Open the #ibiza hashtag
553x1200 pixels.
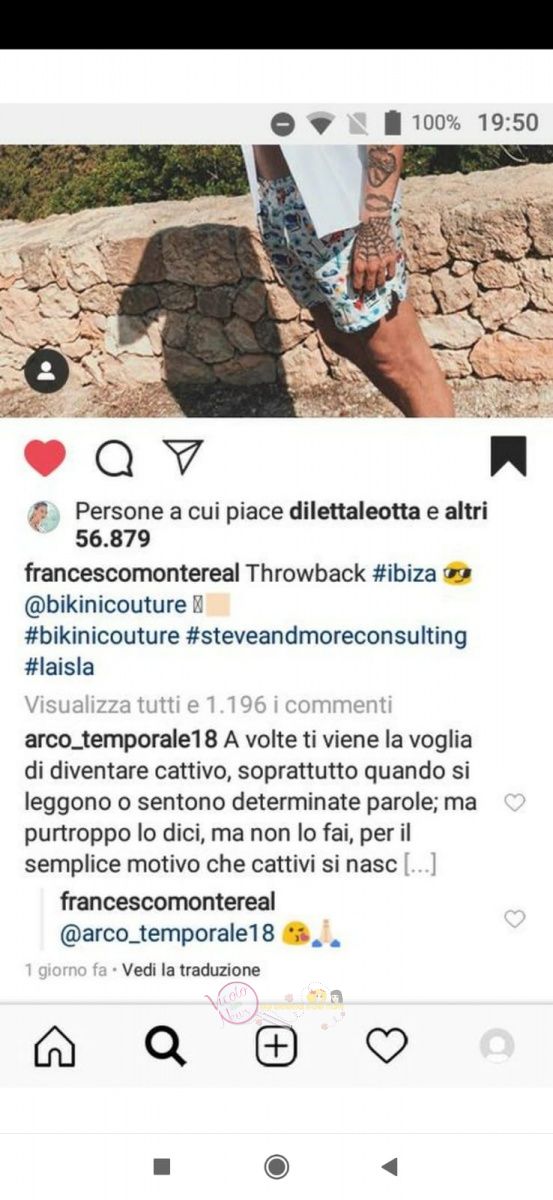[x=404, y=574]
